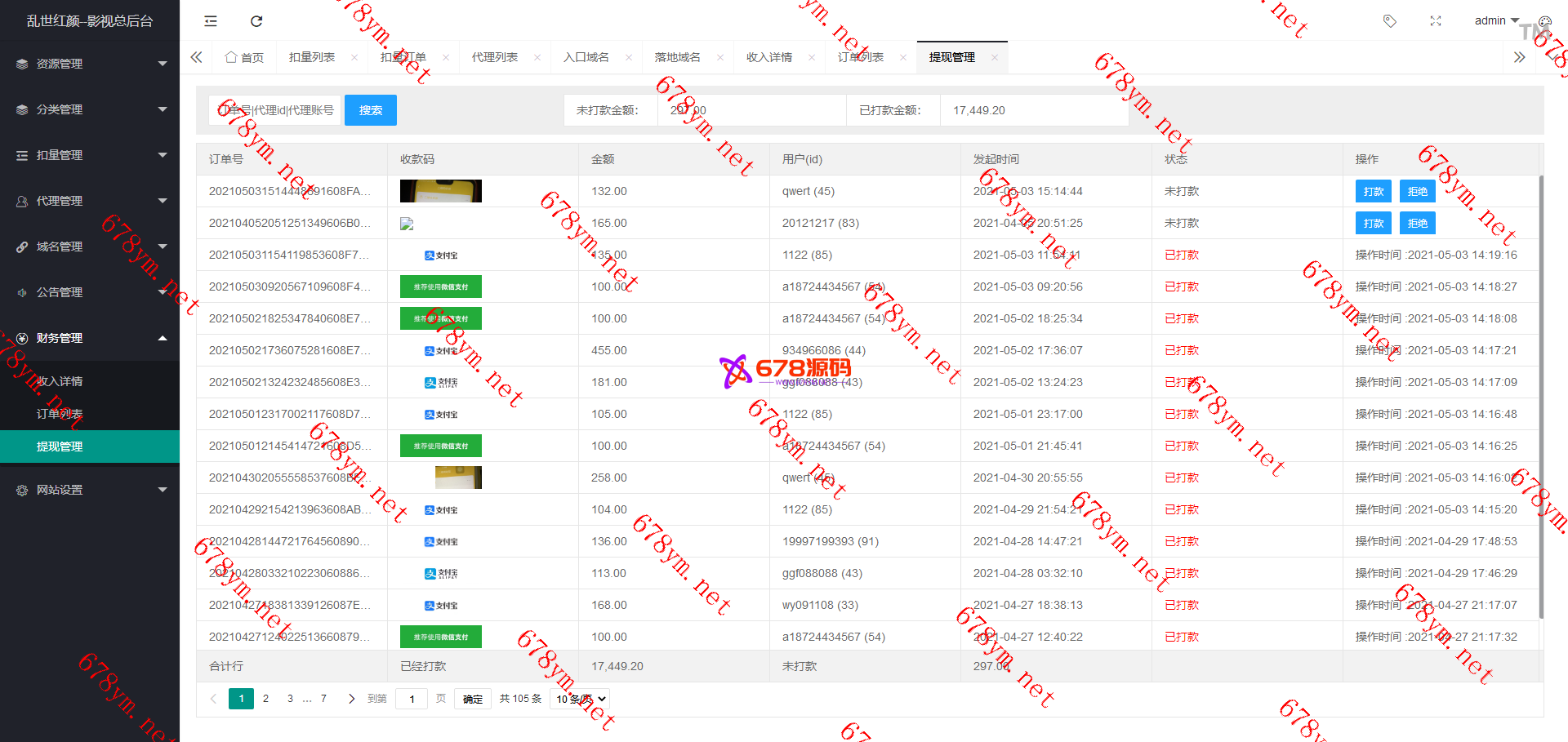
Task: Toggle fullscreen mode icon
Action: pos(1436,21)
